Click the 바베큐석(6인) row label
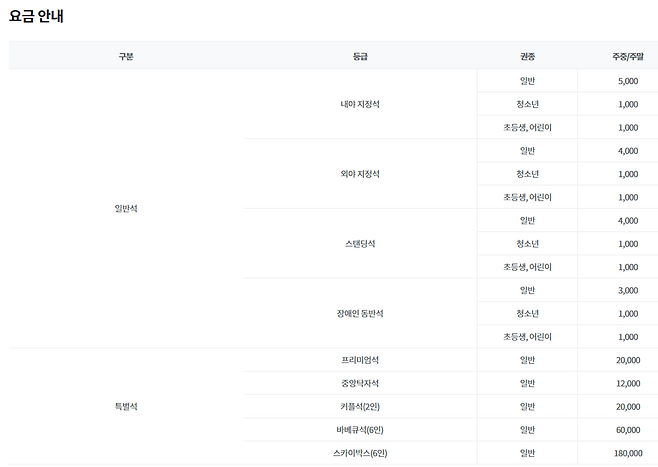Screen dimensions: 658x467 [360, 430]
